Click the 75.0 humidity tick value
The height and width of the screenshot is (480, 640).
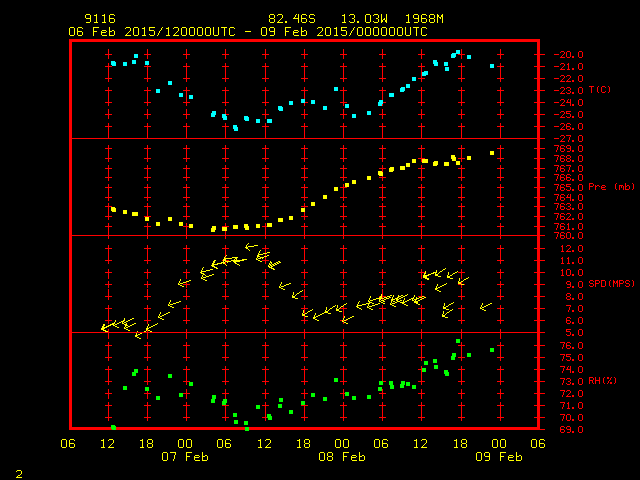pos(572,358)
